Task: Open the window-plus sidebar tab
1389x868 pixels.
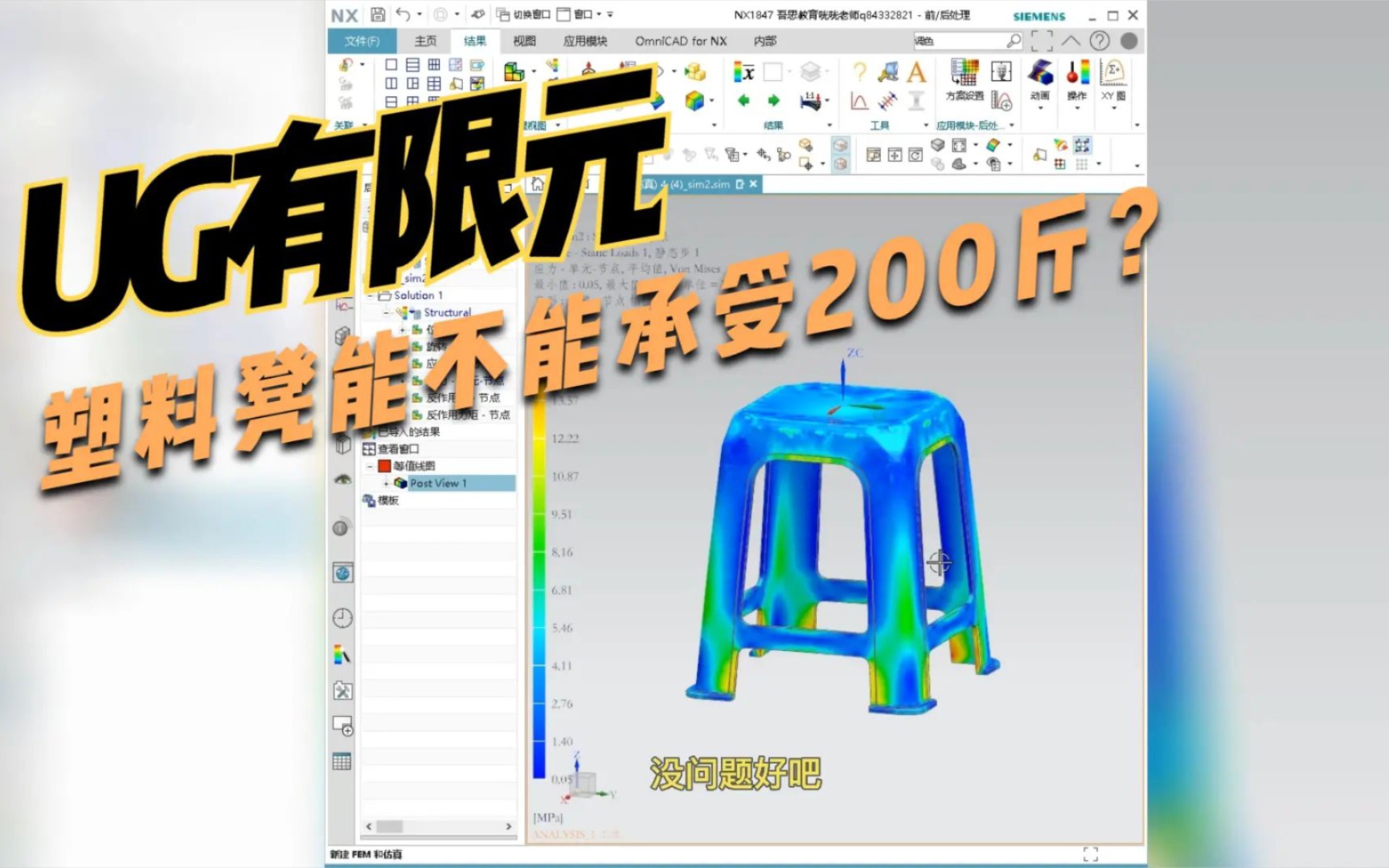Action: click(342, 726)
